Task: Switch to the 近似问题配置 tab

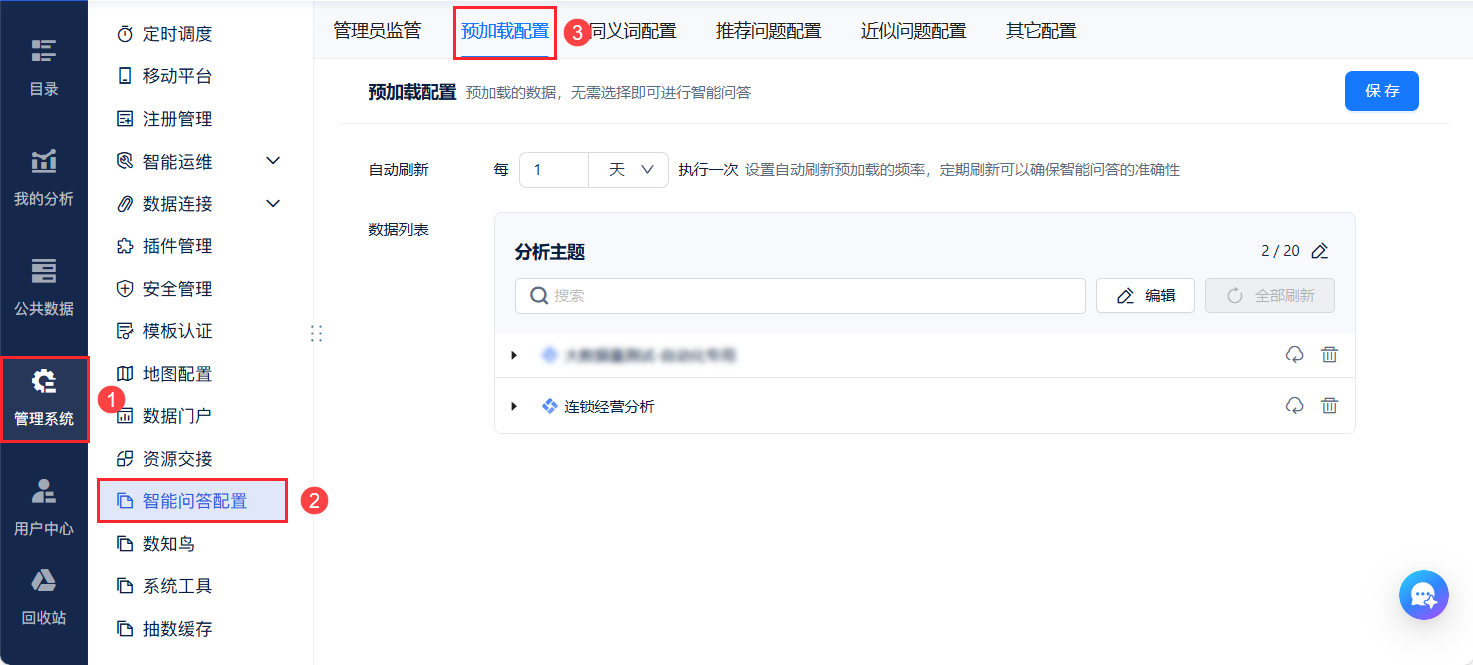Action: 914,31
